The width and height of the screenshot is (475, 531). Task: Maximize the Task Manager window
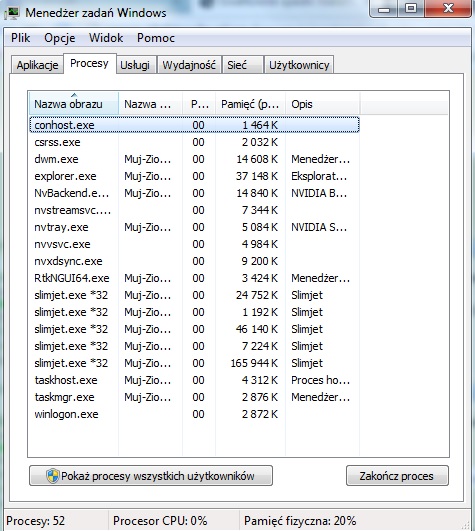411,9
